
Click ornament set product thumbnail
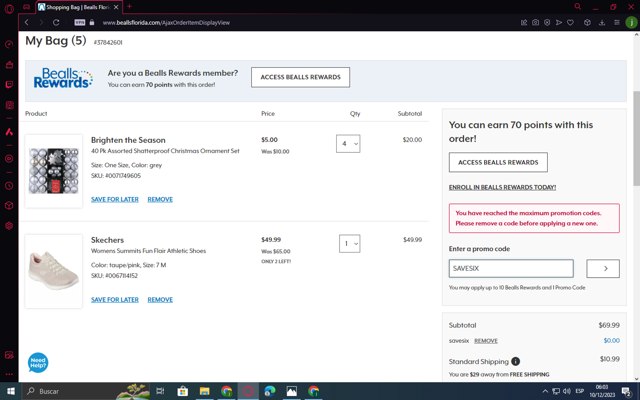coord(53,171)
